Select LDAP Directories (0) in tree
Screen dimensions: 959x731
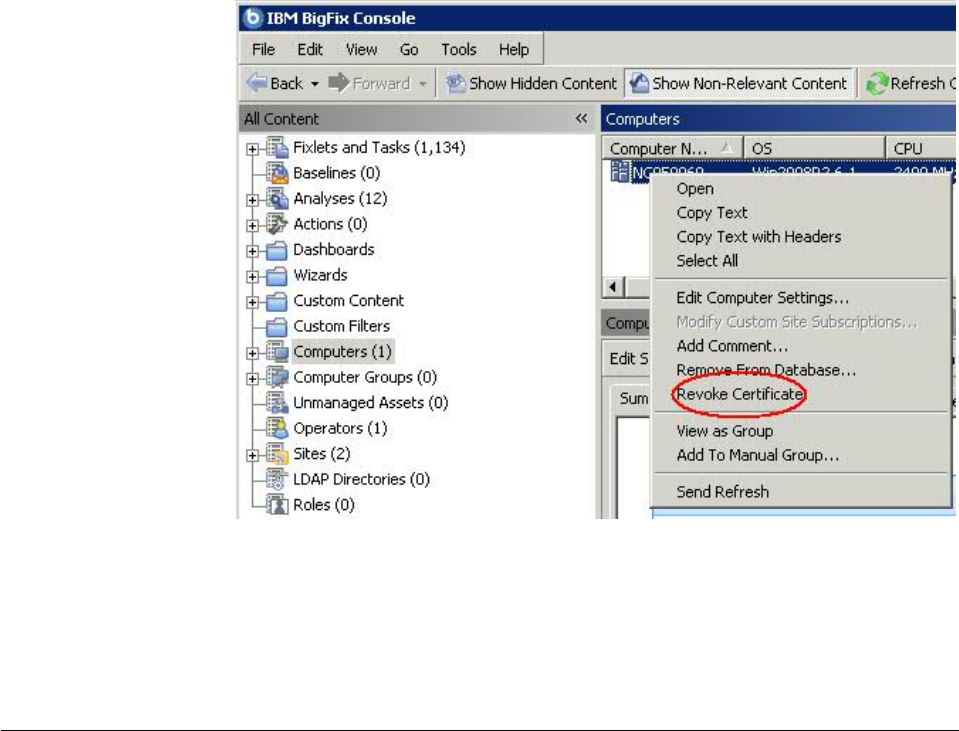click(x=361, y=480)
